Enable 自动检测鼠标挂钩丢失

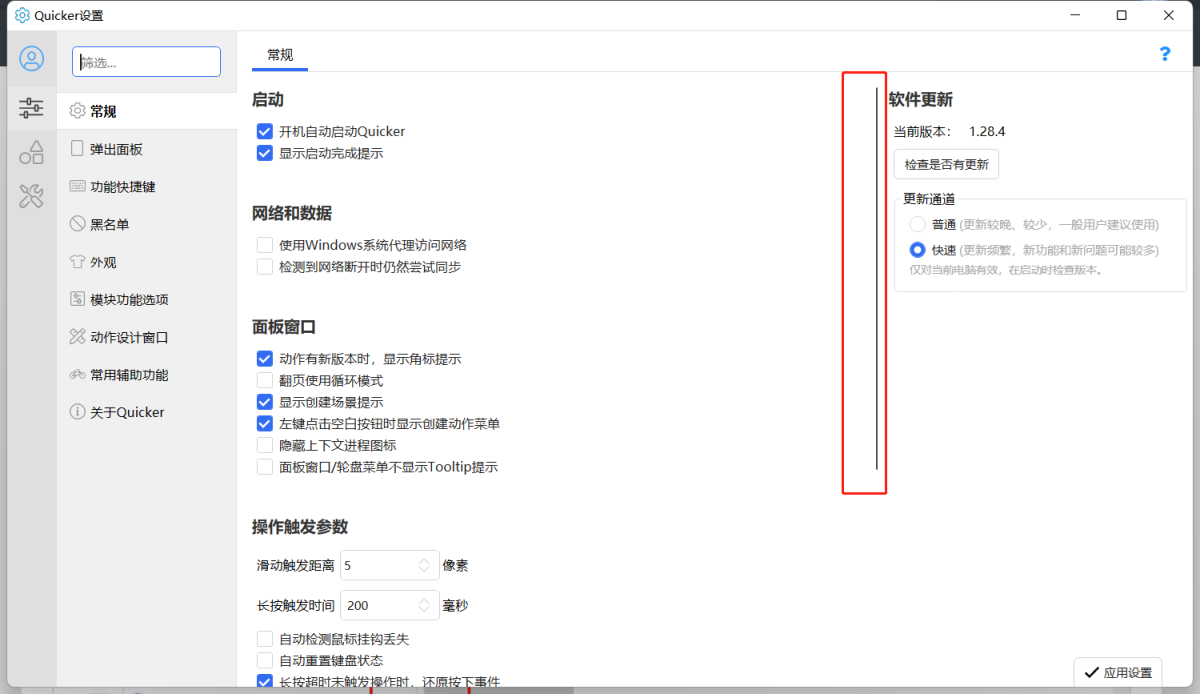click(x=265, y=639)
